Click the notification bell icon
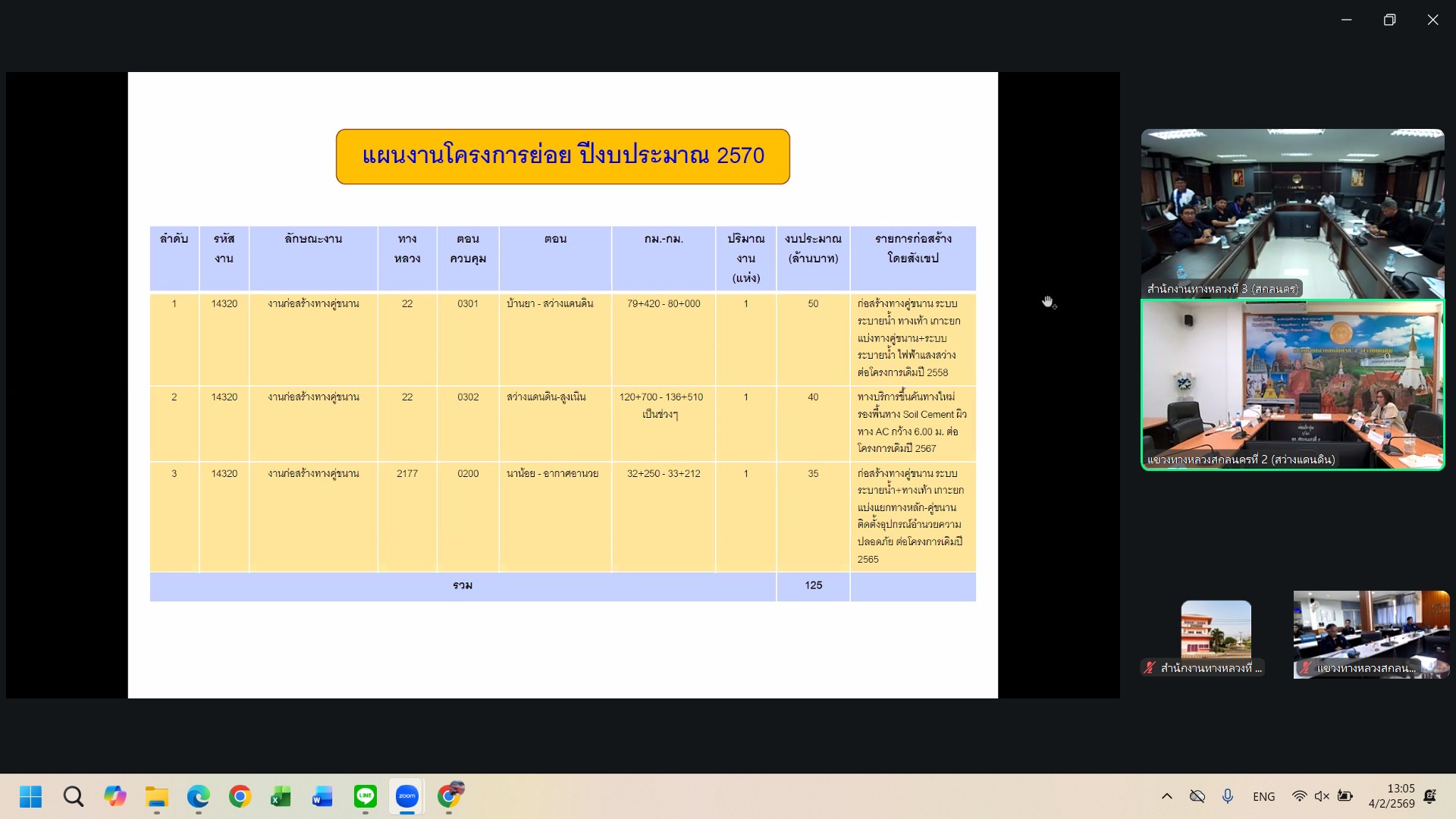The image size is (1456, 819). click(x=1430, y=796)
